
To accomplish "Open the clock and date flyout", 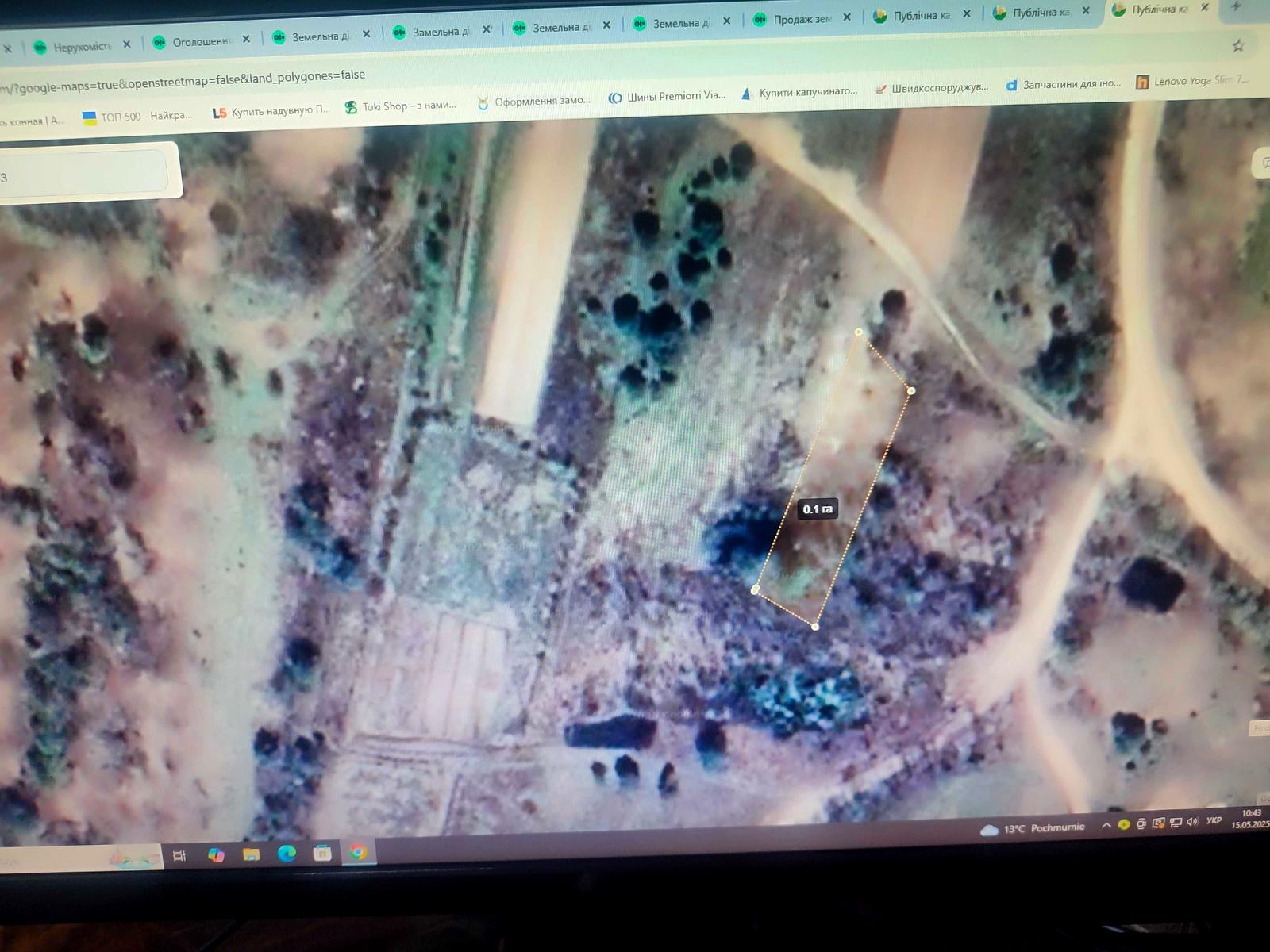I will 1251,819.
